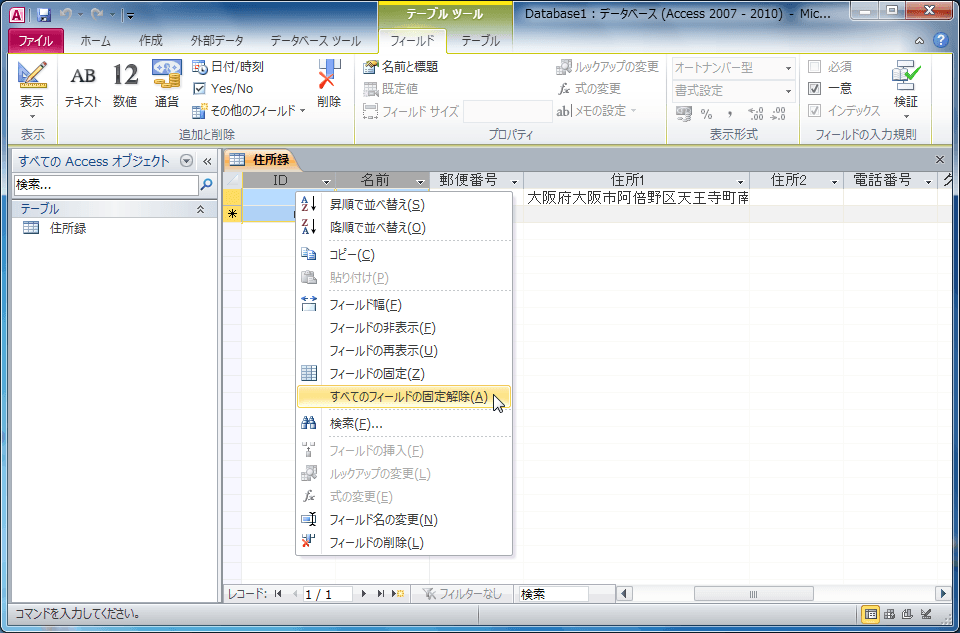This screenshot has width=960, height=633.
Task: Select 降順で並べ替え sort descending
Action: click(404, 228)
